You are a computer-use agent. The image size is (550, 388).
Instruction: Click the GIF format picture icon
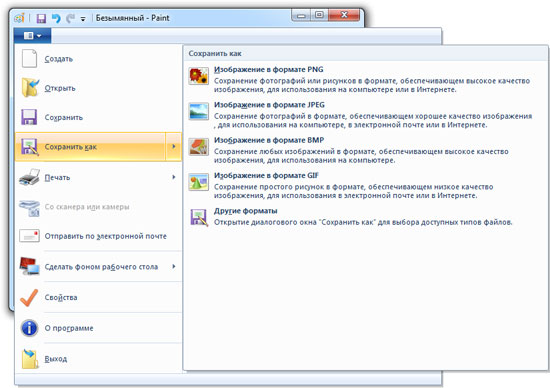[199, 182]
